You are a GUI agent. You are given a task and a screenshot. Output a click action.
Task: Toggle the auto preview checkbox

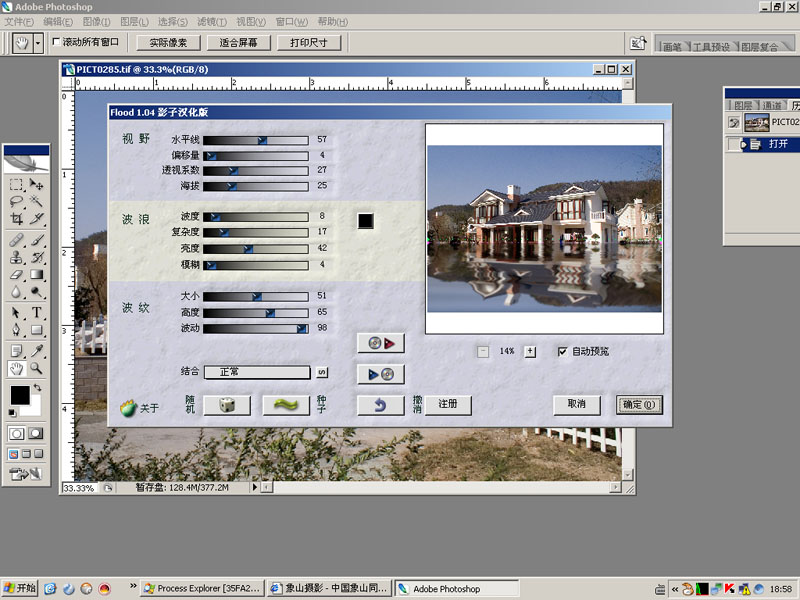pos(562,352)
